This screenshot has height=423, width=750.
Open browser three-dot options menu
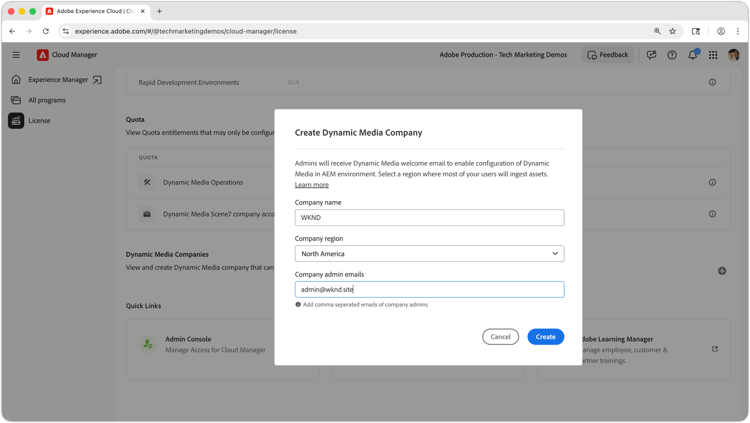click(x=738, y=31)
